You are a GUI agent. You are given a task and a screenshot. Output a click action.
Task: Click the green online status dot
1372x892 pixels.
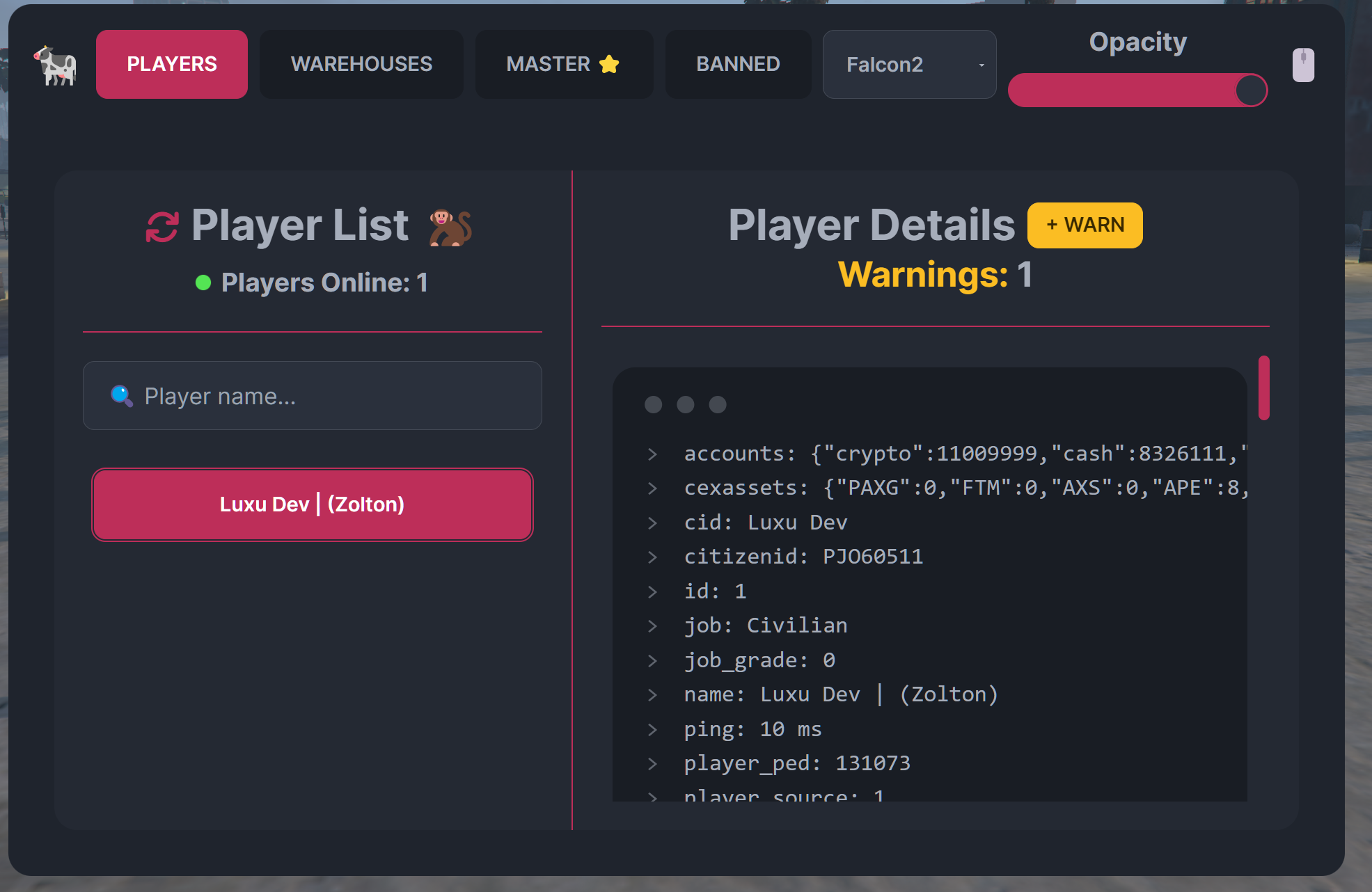point(203,282)
